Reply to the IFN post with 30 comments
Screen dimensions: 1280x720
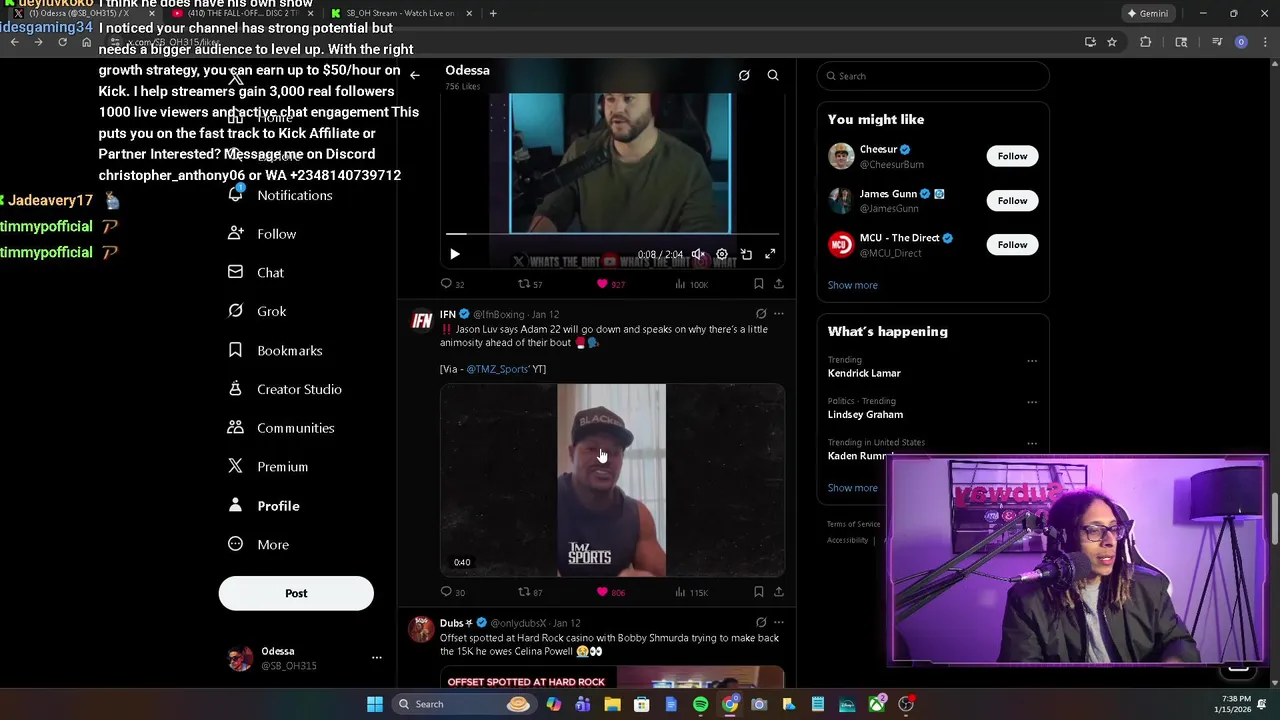pyautogui.click(x=452, y=592)
